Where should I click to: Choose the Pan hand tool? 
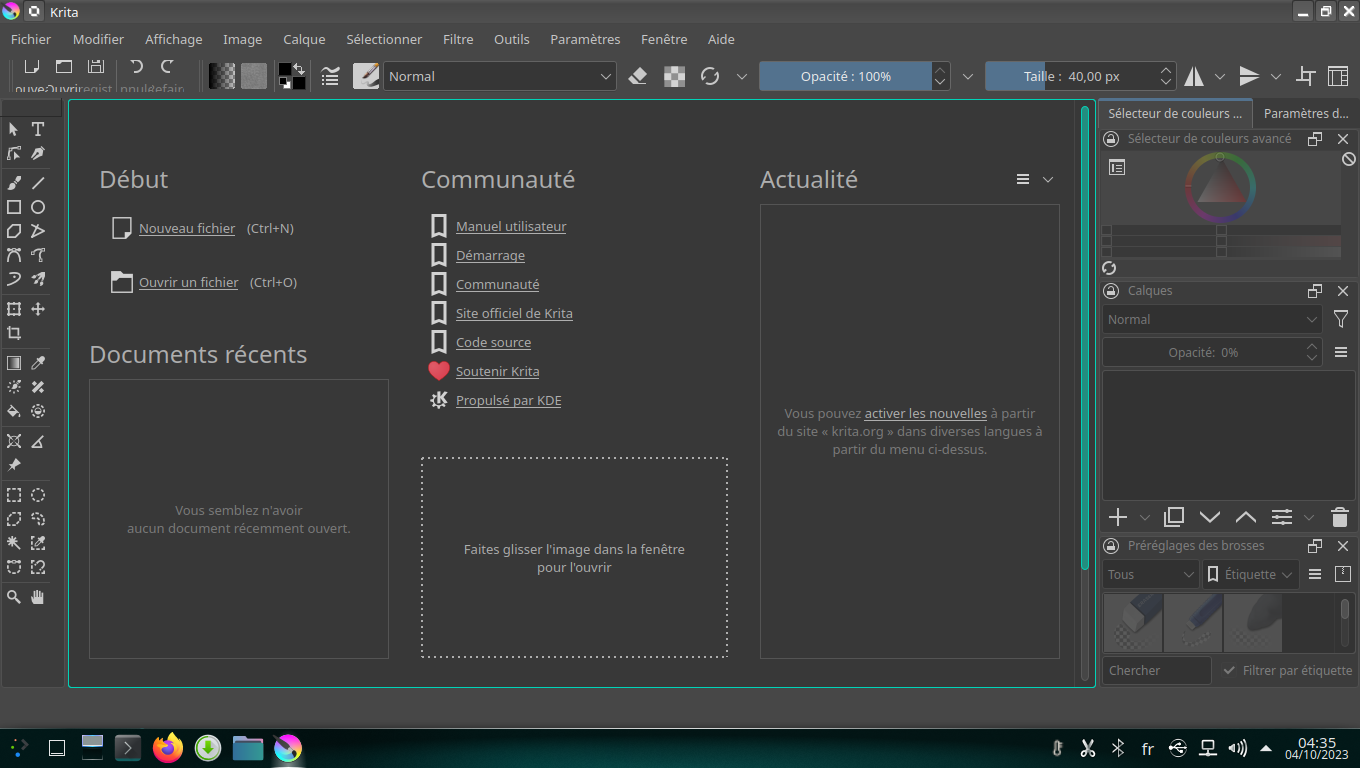pyautogui.click(x=38, y=597)
